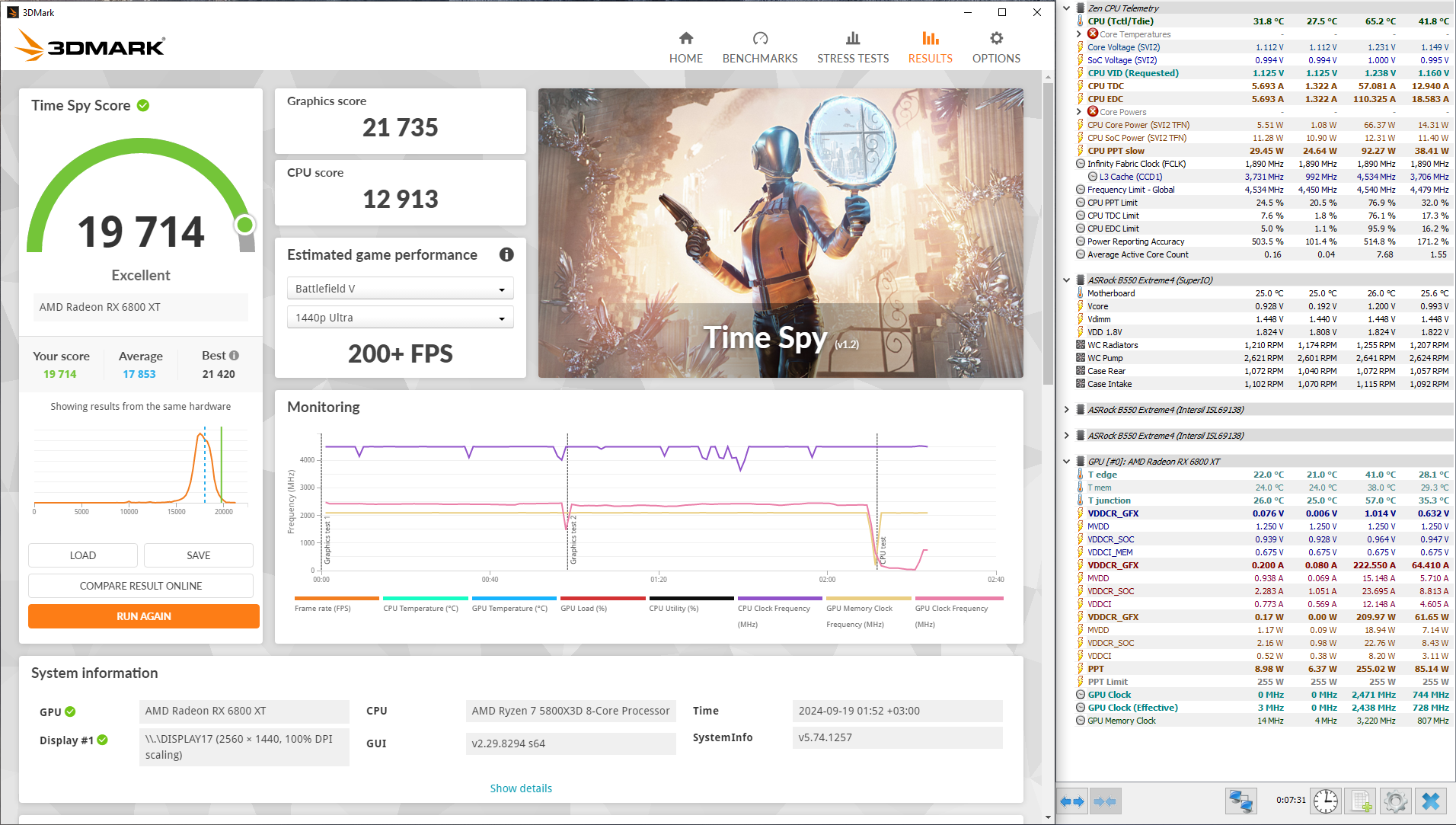Open the OPTIONS tab
This screenshot has height=825, width=1456.
(x=996, y=47)
